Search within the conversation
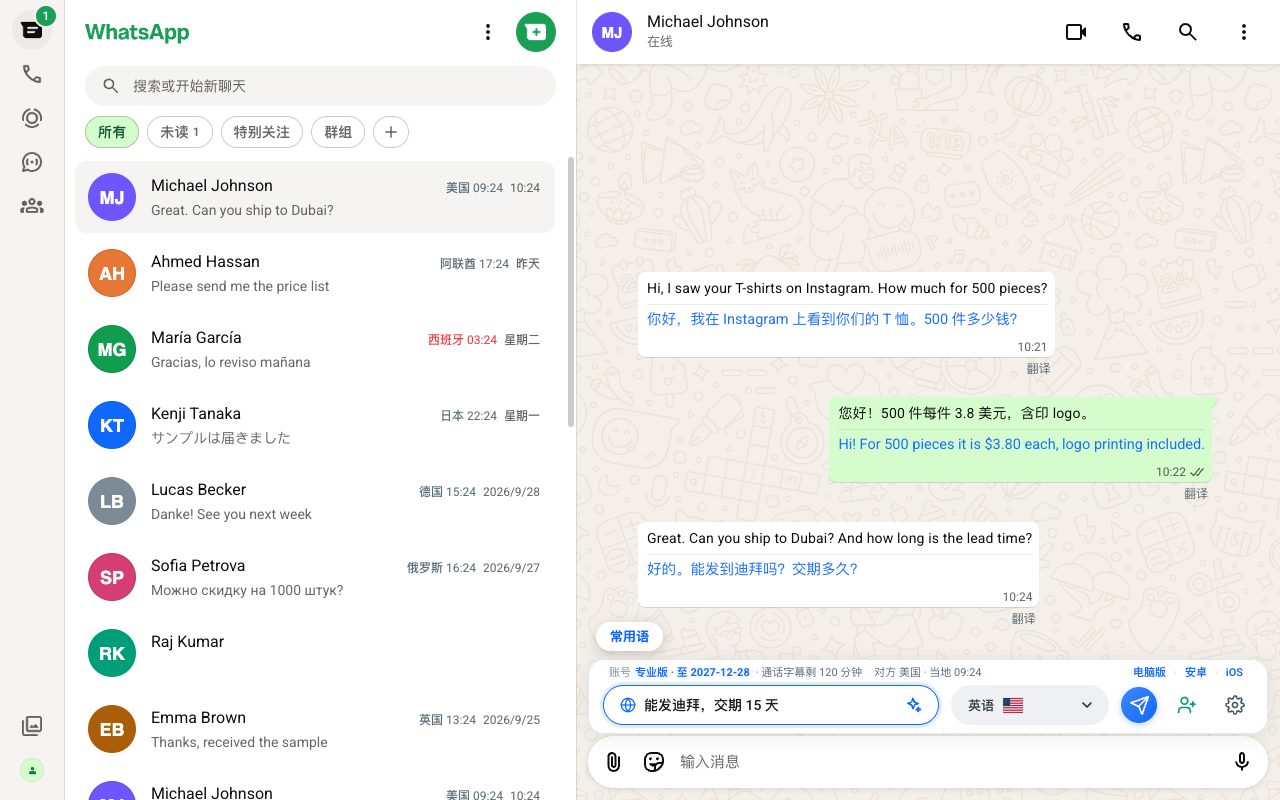The height and width of the screenshot is (800, 1280). [x=1188, y=32]
